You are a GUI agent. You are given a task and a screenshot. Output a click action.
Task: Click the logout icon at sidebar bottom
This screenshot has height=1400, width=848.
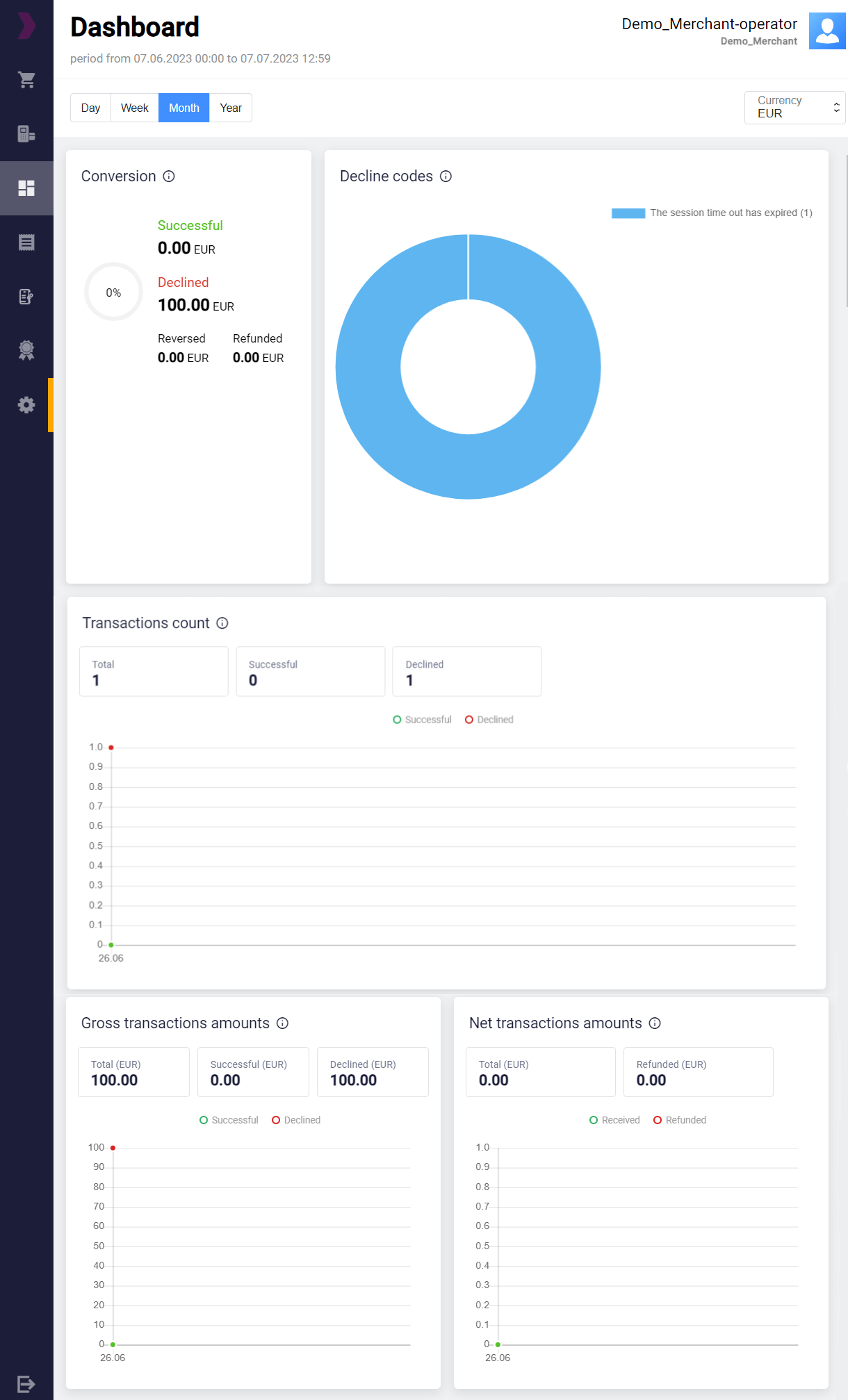pyautogui.click(x=26, y=1383)
